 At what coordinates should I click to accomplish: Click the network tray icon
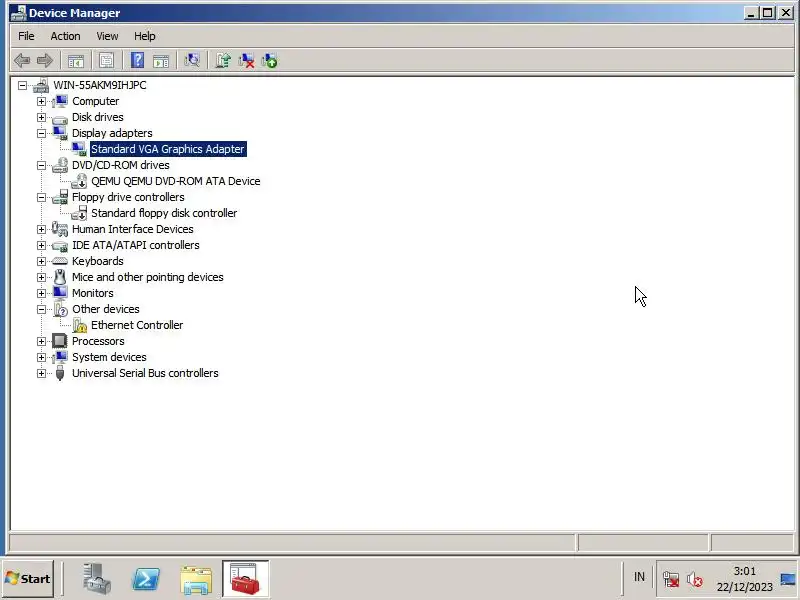click(671, 580)
